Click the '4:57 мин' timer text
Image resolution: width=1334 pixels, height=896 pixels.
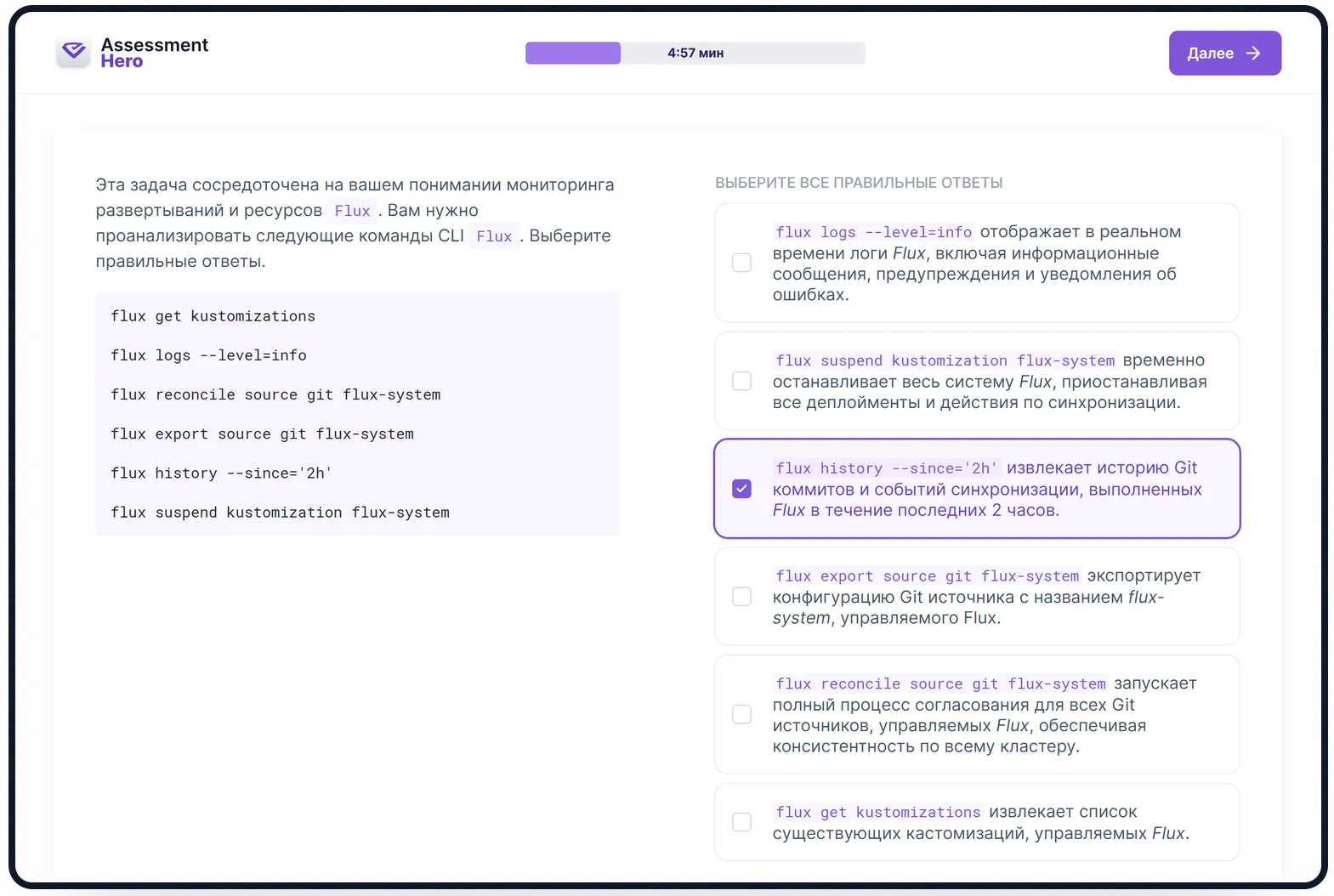[x=695, y=53]
